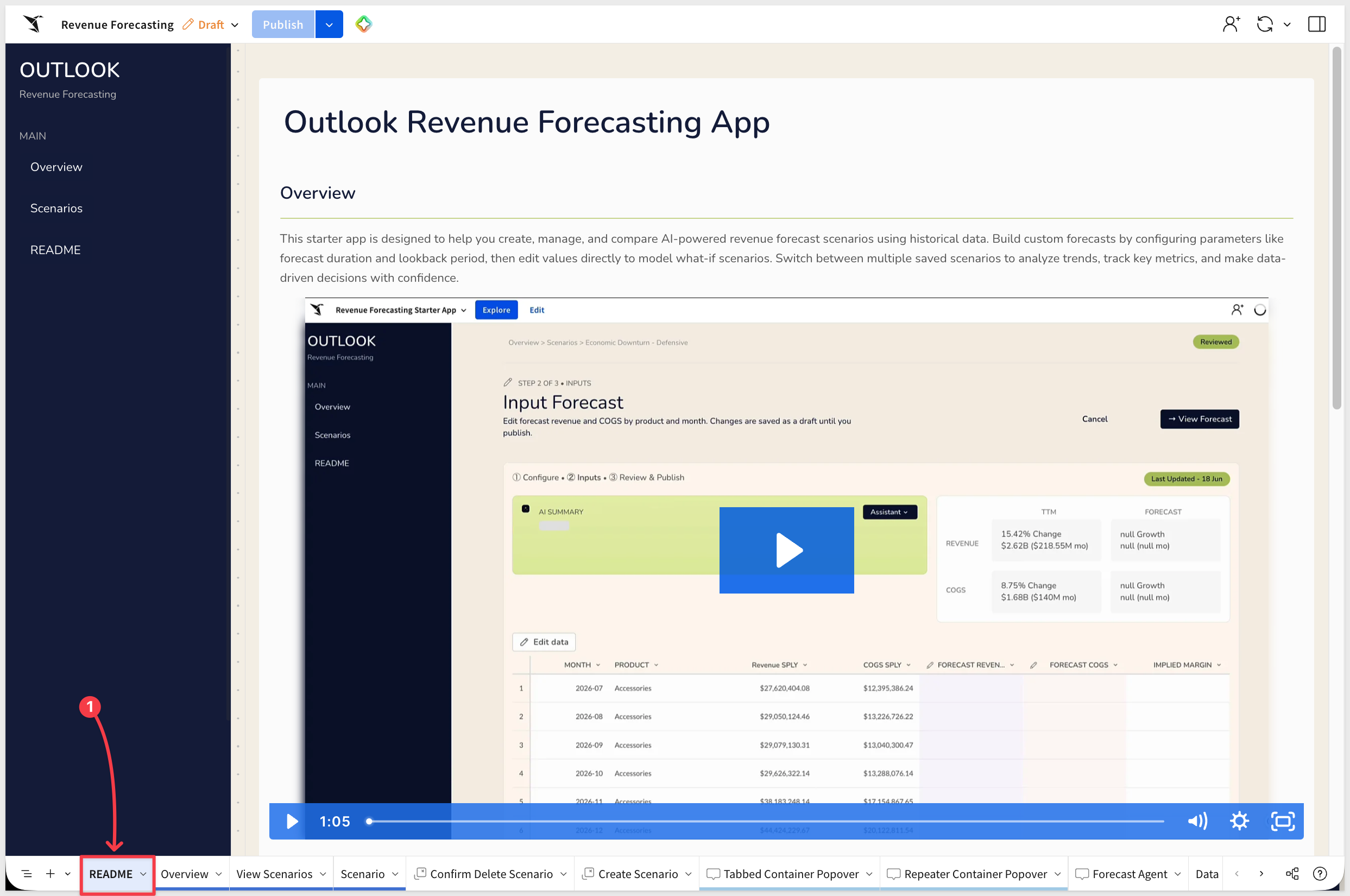Open Forecast Agent tab menu chevron
Viewport: 1350px width, 896px height.
coord(1177,874)
